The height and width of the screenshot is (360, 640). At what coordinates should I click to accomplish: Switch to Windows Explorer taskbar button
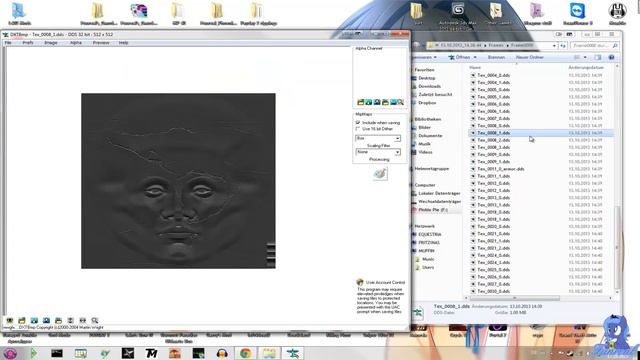click(x=269, y=353)
